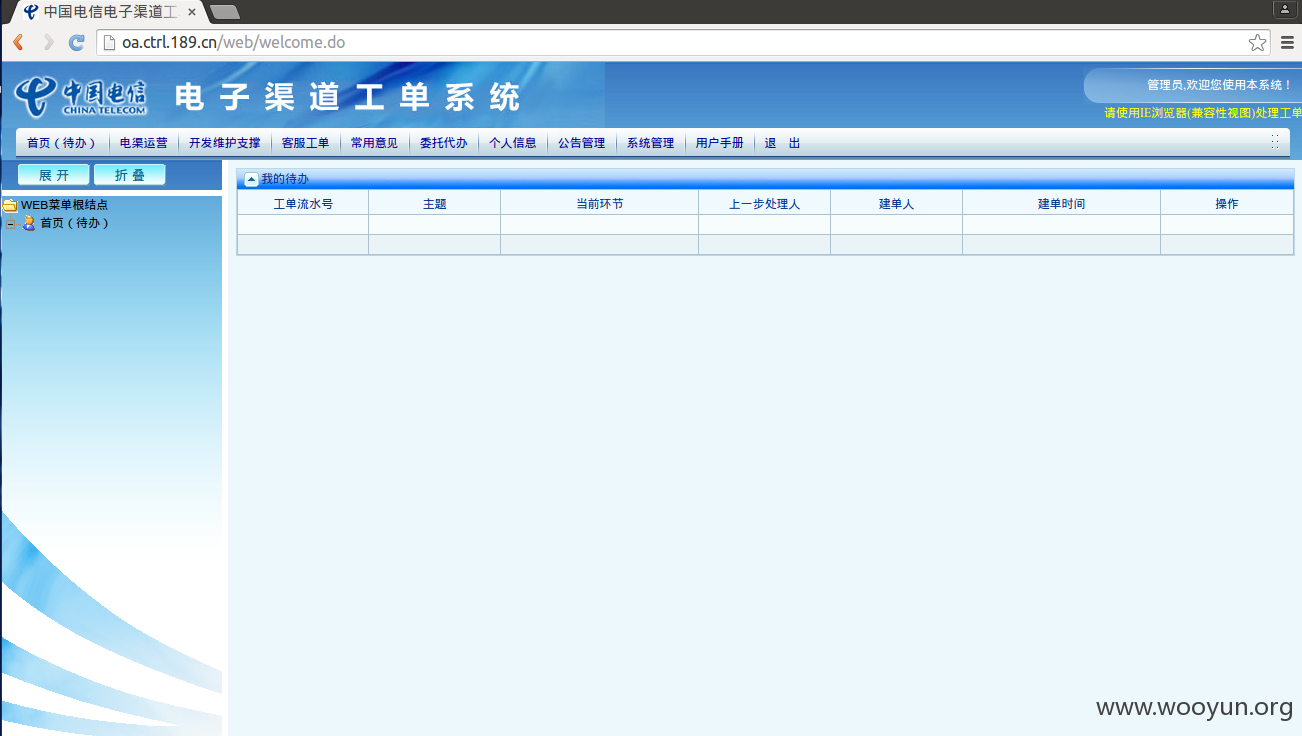Click the 建单人 column header
The width and height of the screenshot is (1302, 736).
[897, 203]
